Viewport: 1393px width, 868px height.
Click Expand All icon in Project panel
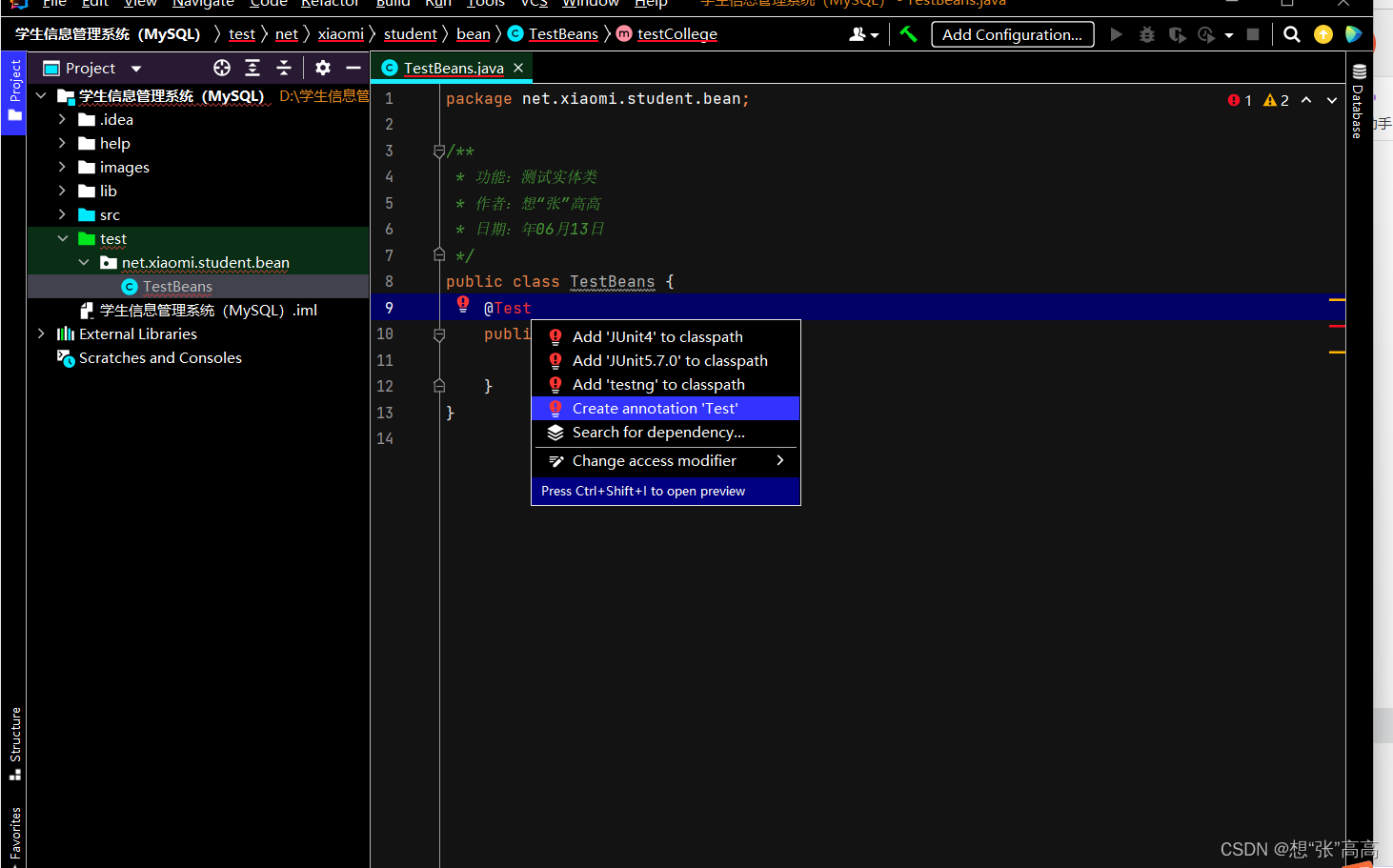pyautogui.click(x=252, y=68)
